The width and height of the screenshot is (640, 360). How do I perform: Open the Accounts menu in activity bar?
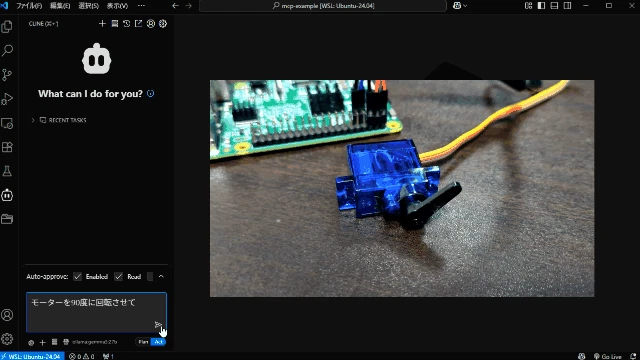[7, 315]
